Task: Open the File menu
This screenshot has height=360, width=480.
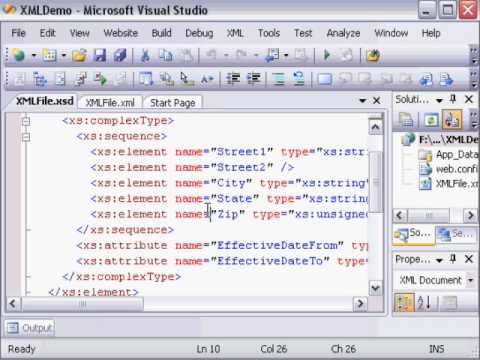Action: click(18, 33)
